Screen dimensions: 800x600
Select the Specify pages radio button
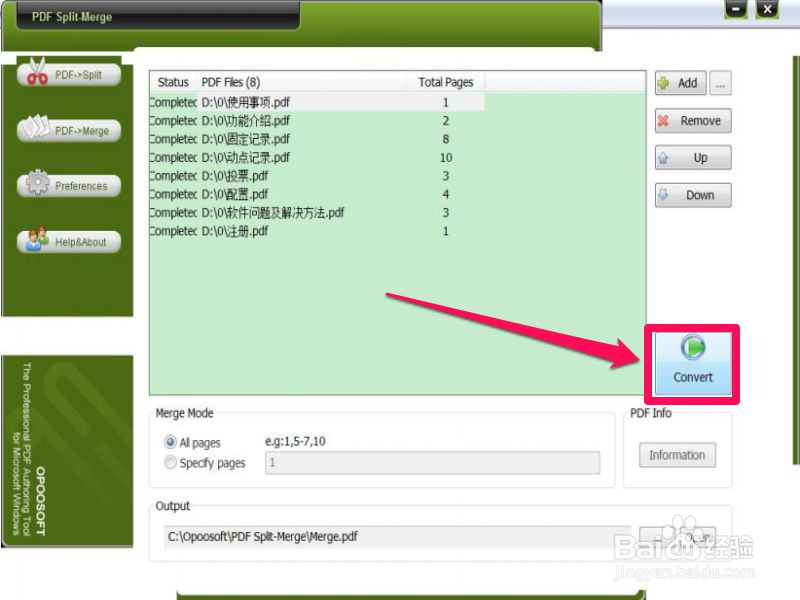coord(170,462)
